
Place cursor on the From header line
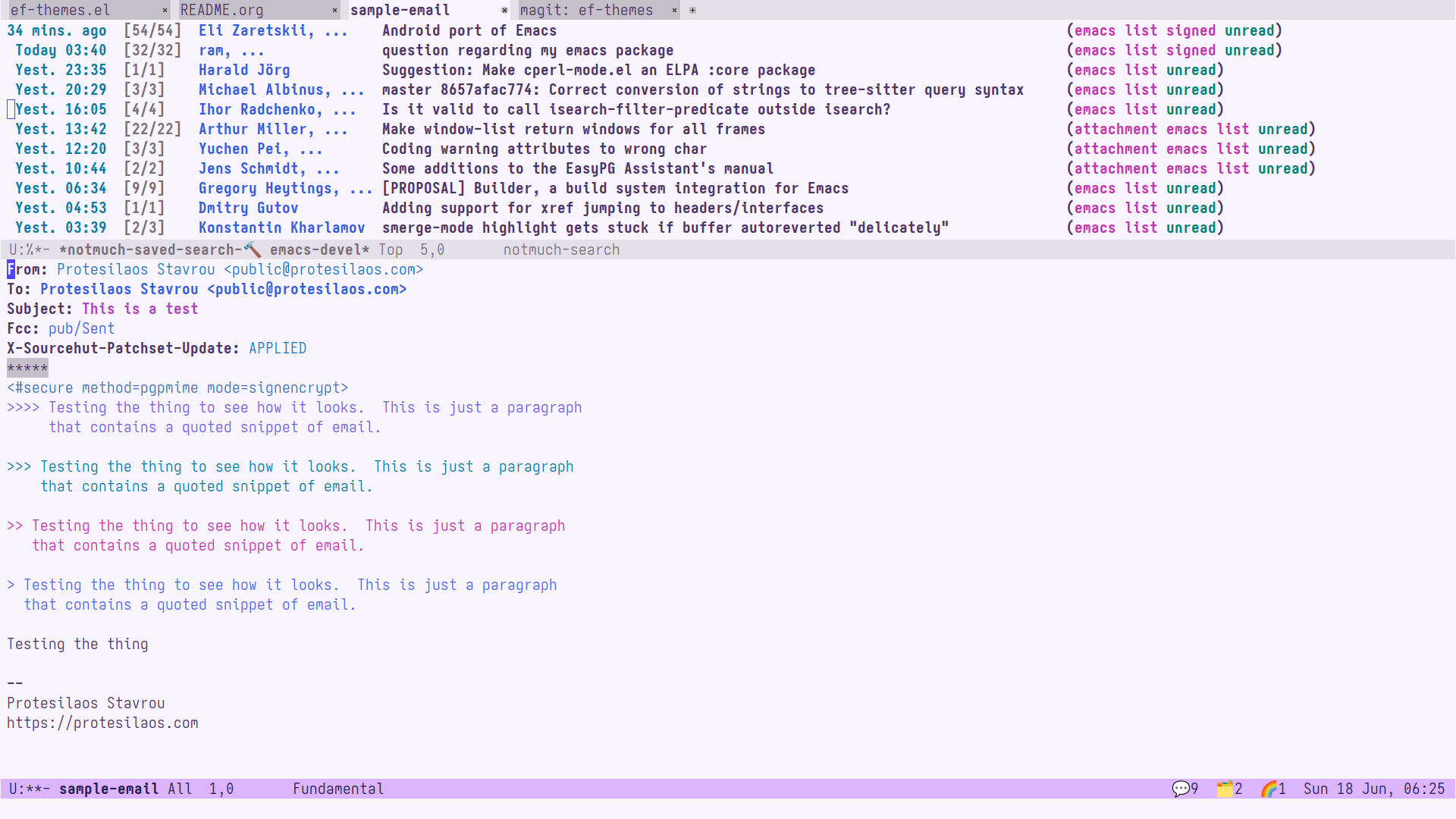(215, 269)
